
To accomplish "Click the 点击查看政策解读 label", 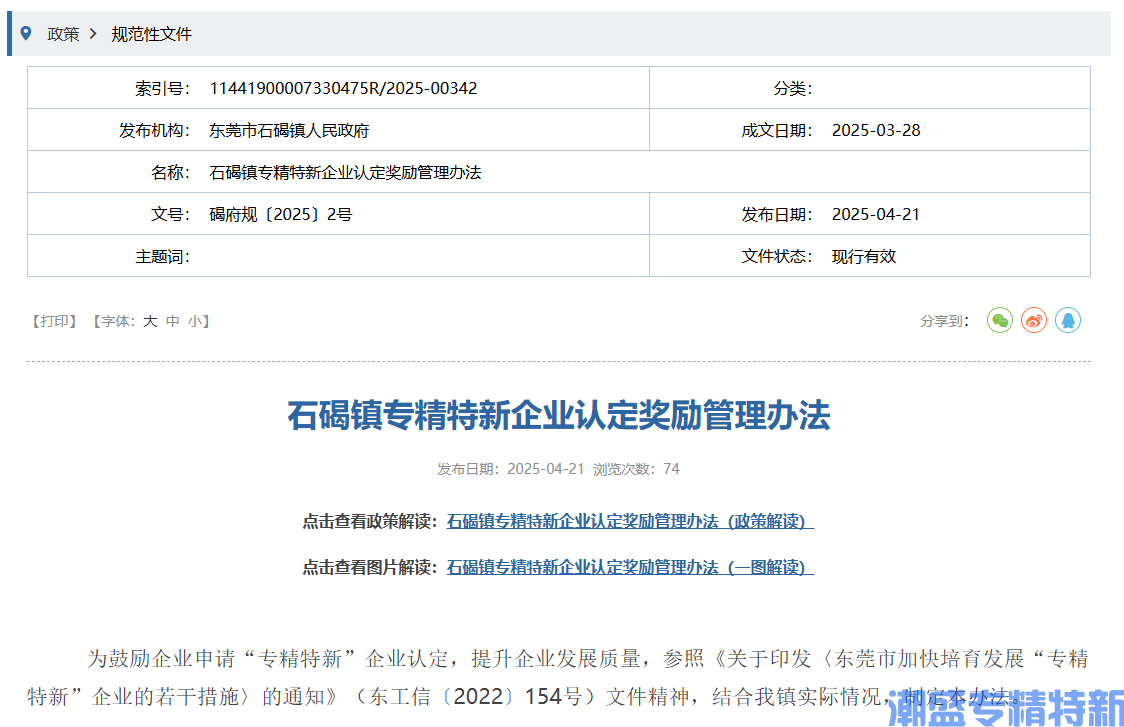I will (370, 521).
